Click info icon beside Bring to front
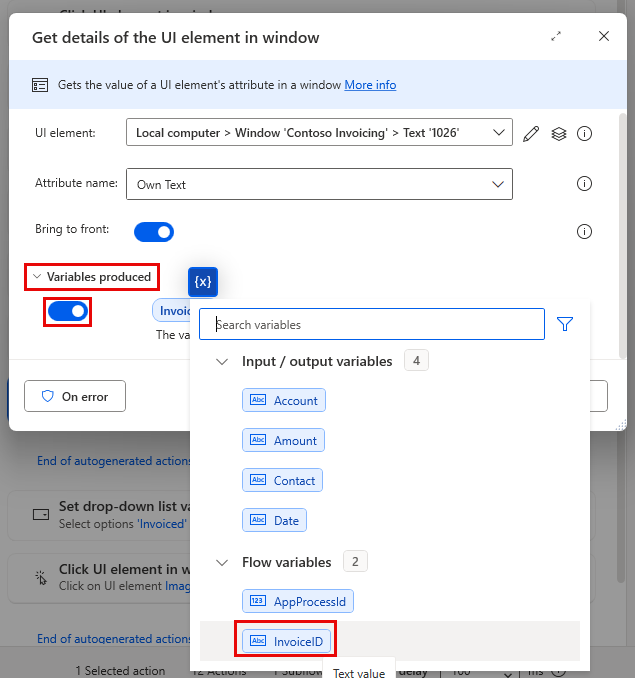 (x=584, y=231)
